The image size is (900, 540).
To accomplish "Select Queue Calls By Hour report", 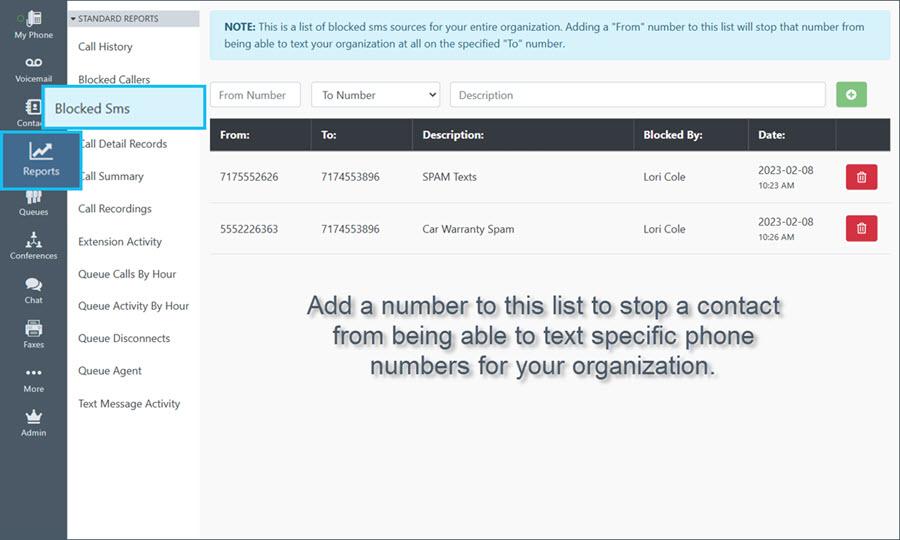I will pyautogui.click(x=126, y=274).
